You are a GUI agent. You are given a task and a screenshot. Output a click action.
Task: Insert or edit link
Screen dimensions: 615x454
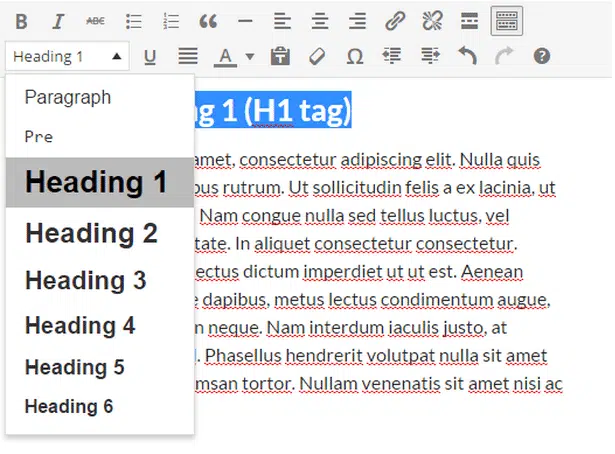(x=395, y=21)
